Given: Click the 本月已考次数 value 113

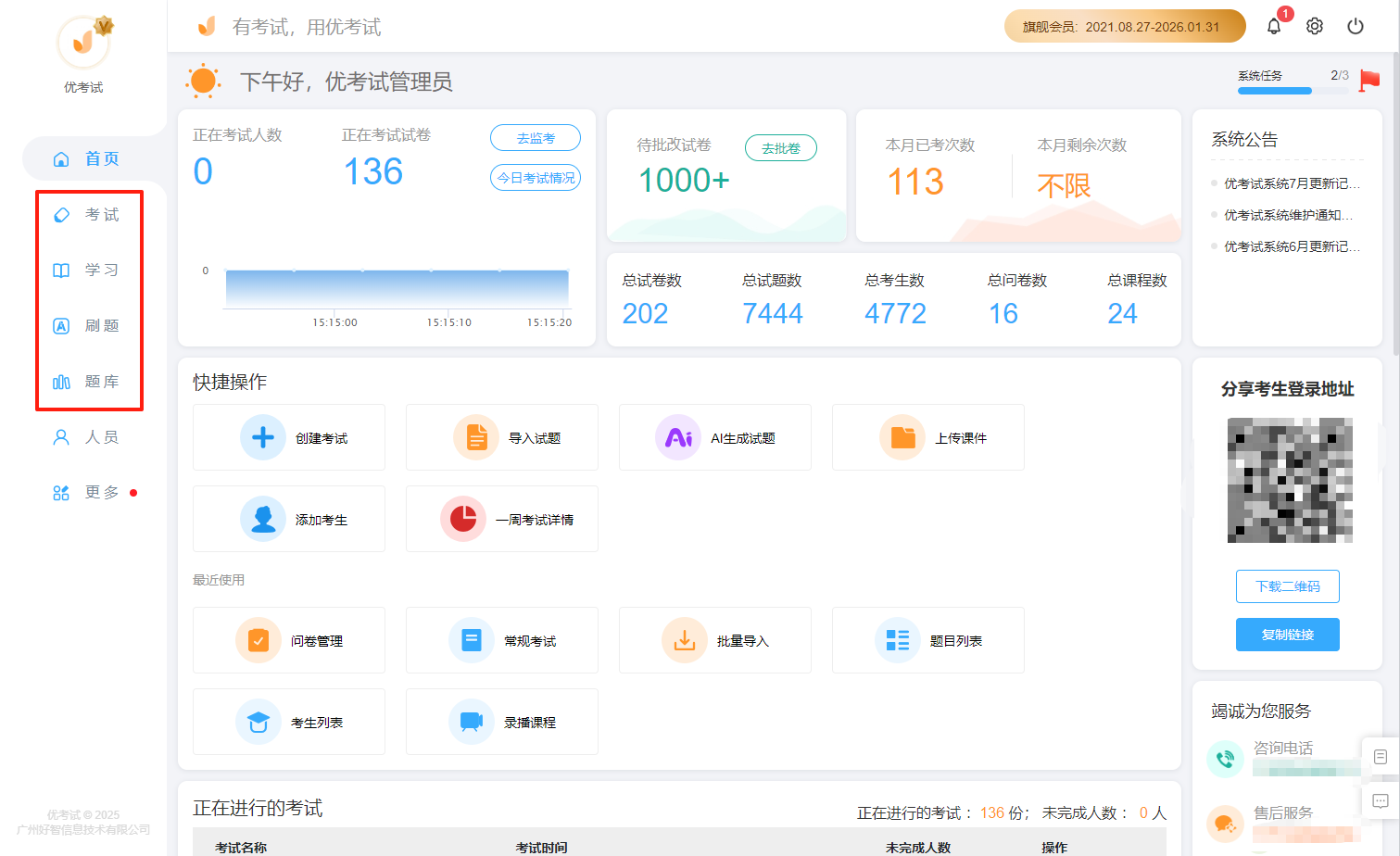Looking at the screenshot, I should point(915,182).
